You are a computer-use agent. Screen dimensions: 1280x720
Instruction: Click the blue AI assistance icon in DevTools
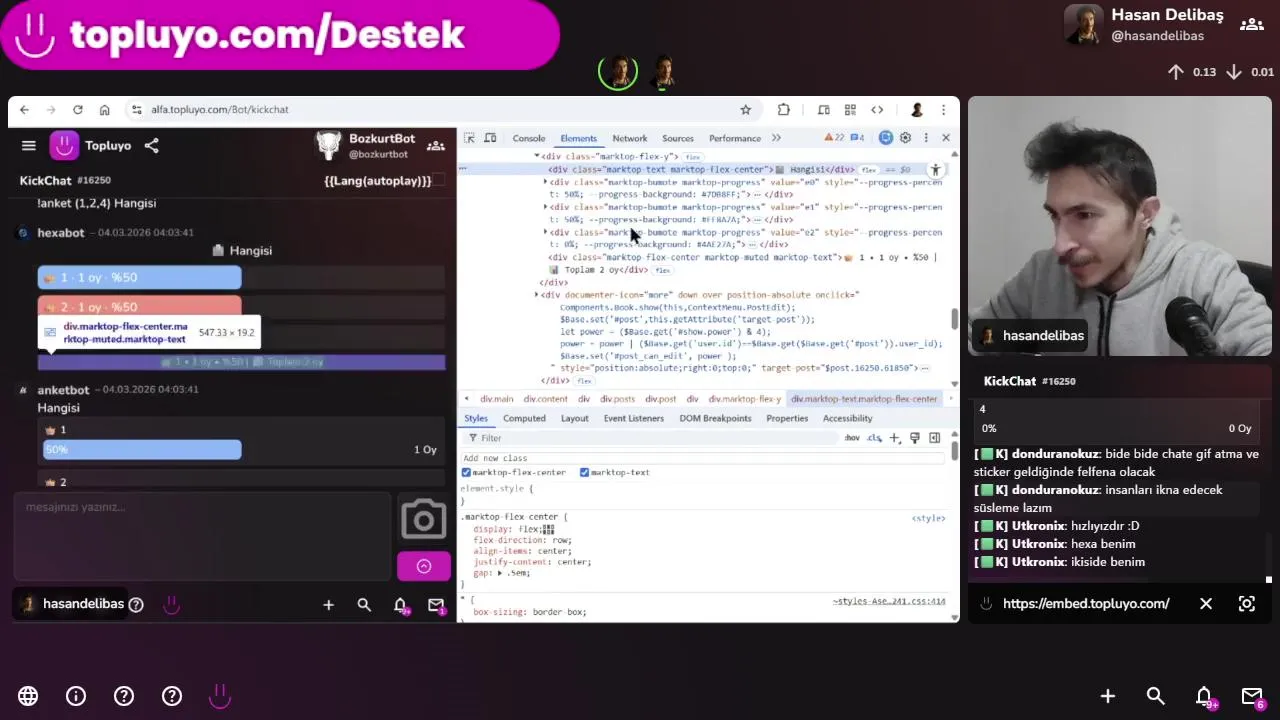pos(885,138)
